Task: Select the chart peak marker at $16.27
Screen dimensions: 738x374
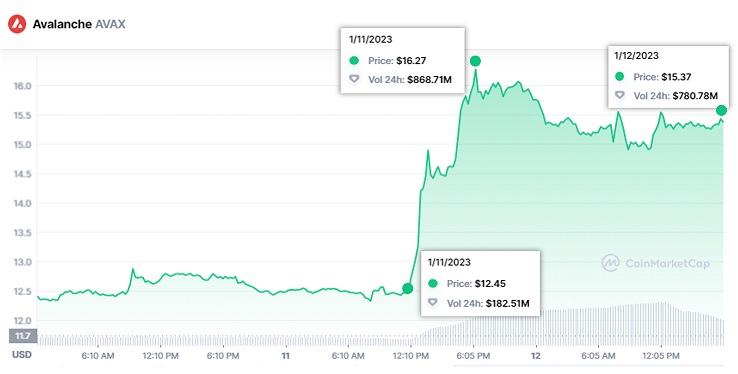Action: [475, 61]
